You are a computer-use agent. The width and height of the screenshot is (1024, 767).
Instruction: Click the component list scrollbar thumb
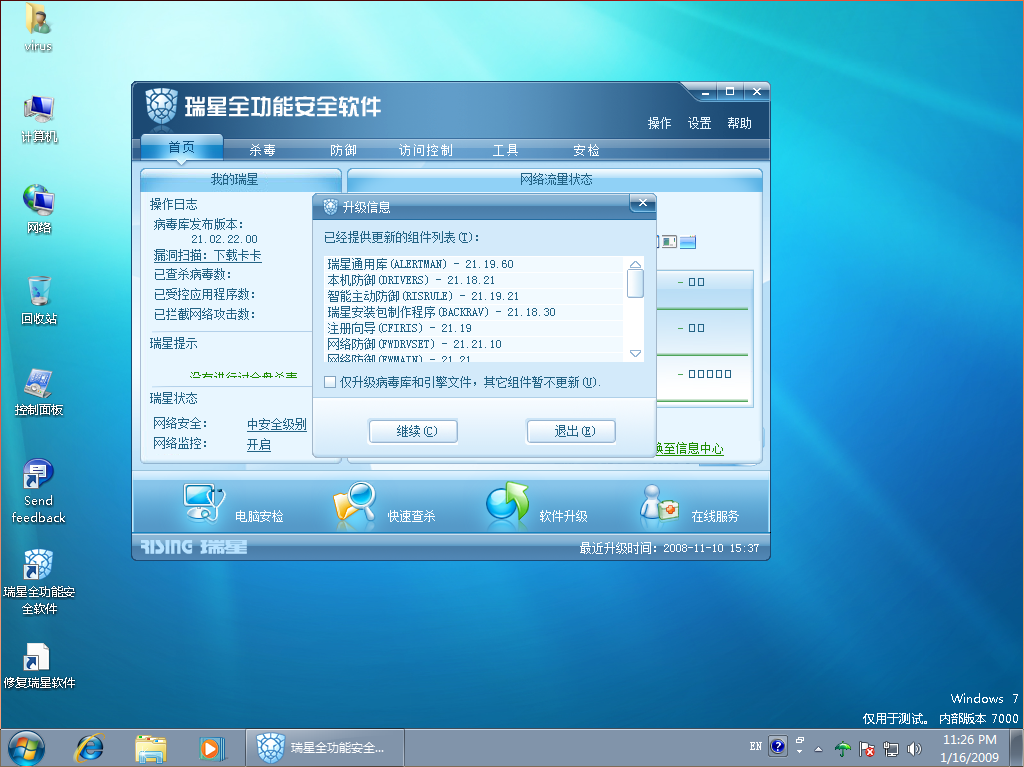click(x=635, y=283)
